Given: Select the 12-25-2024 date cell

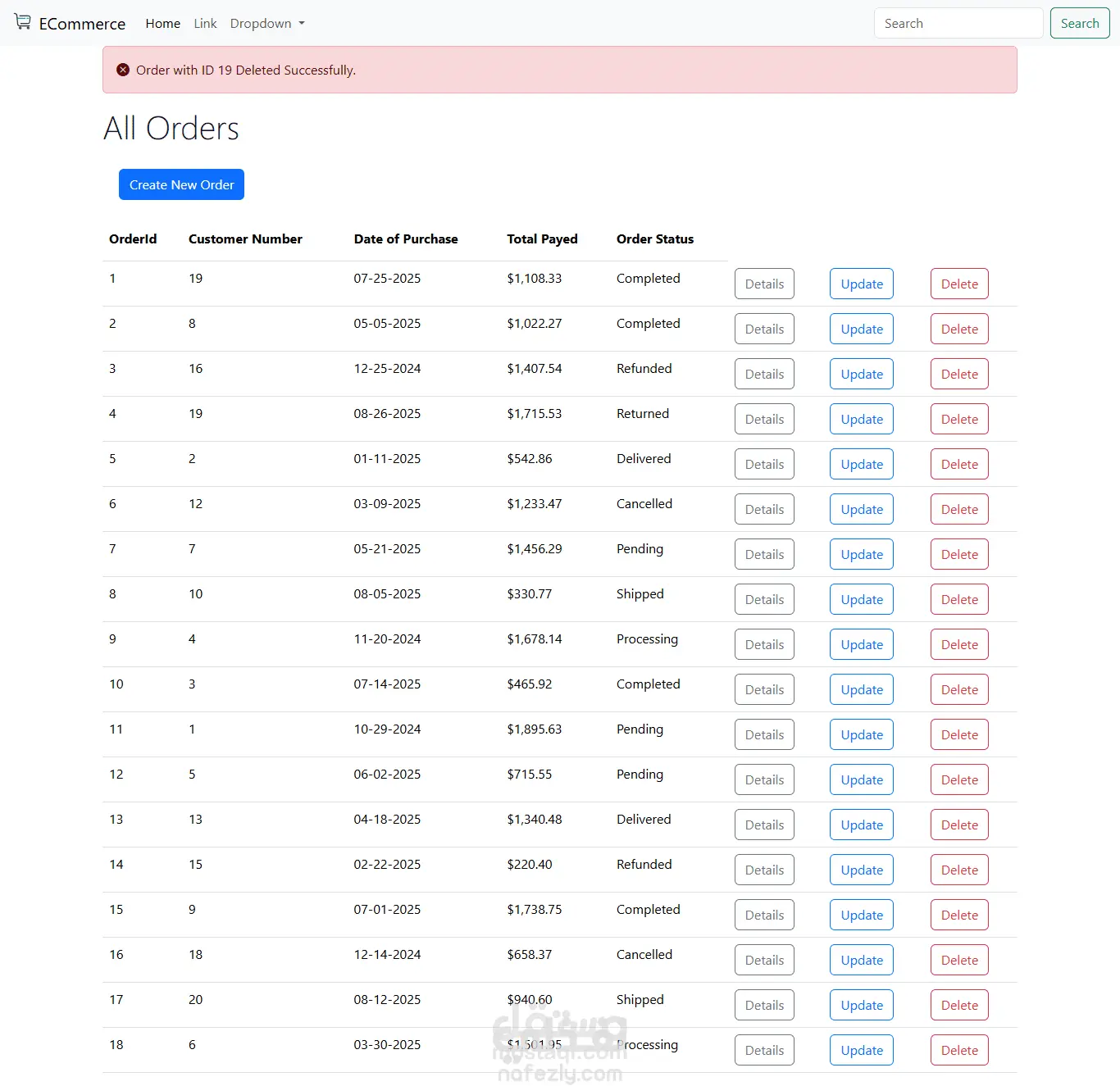Looking at the screenshot, I should [387, 368].
